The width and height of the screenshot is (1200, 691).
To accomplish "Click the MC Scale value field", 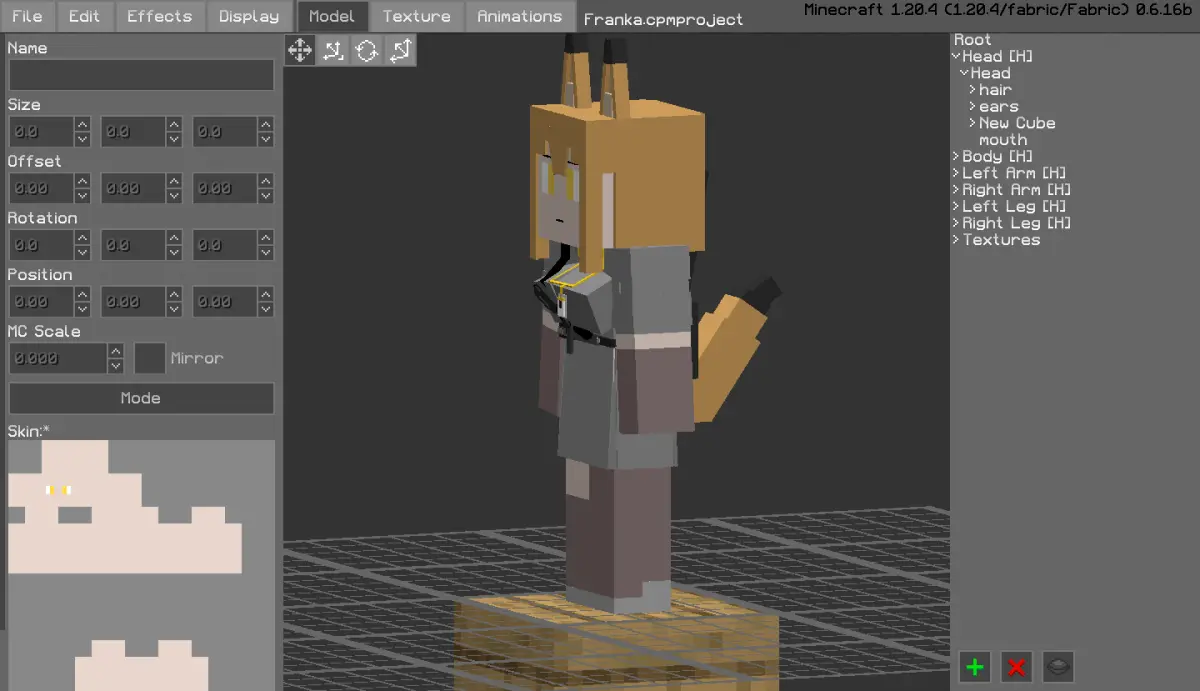I will click(58, 358).
